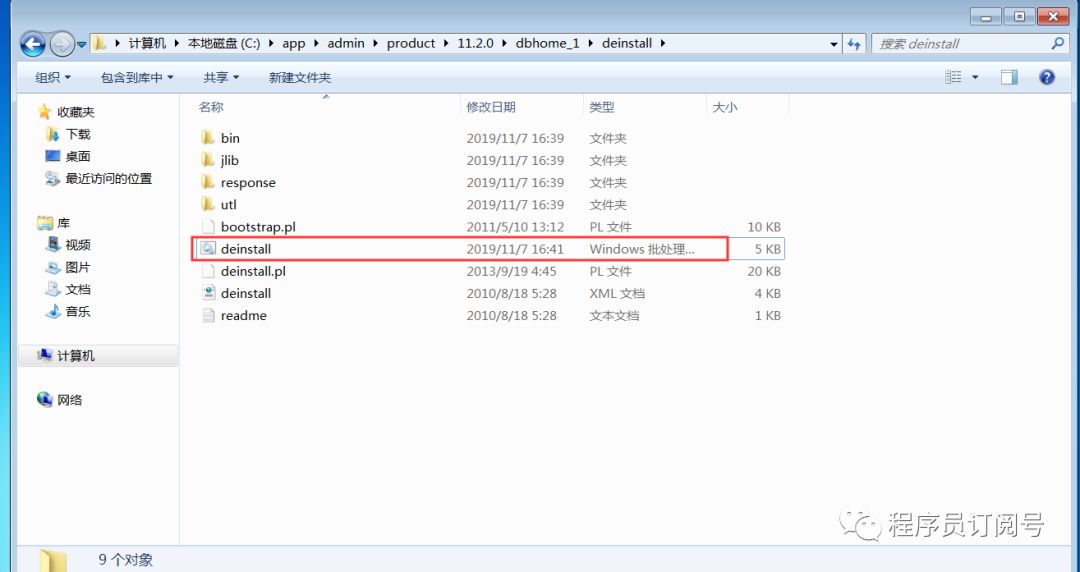Click the refresh button beside address bar
Image resolution: width=1080 pixels, height=572 pixels.
click(854, 43)
